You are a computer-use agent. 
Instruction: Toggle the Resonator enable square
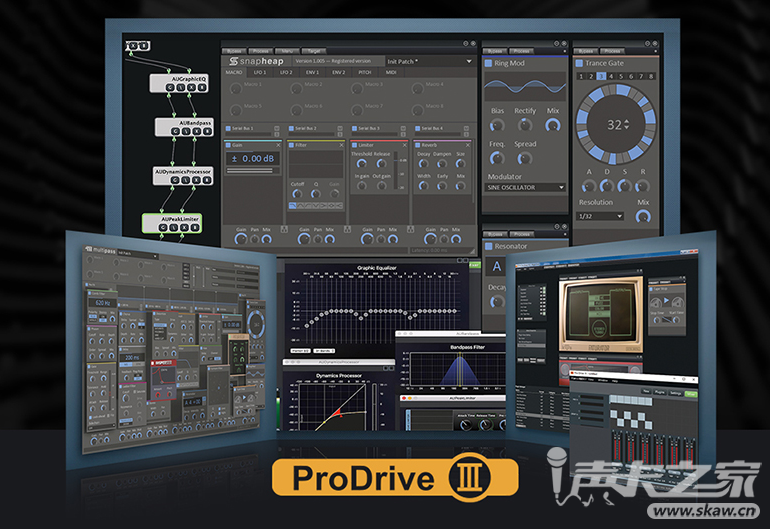click(489, 247)
